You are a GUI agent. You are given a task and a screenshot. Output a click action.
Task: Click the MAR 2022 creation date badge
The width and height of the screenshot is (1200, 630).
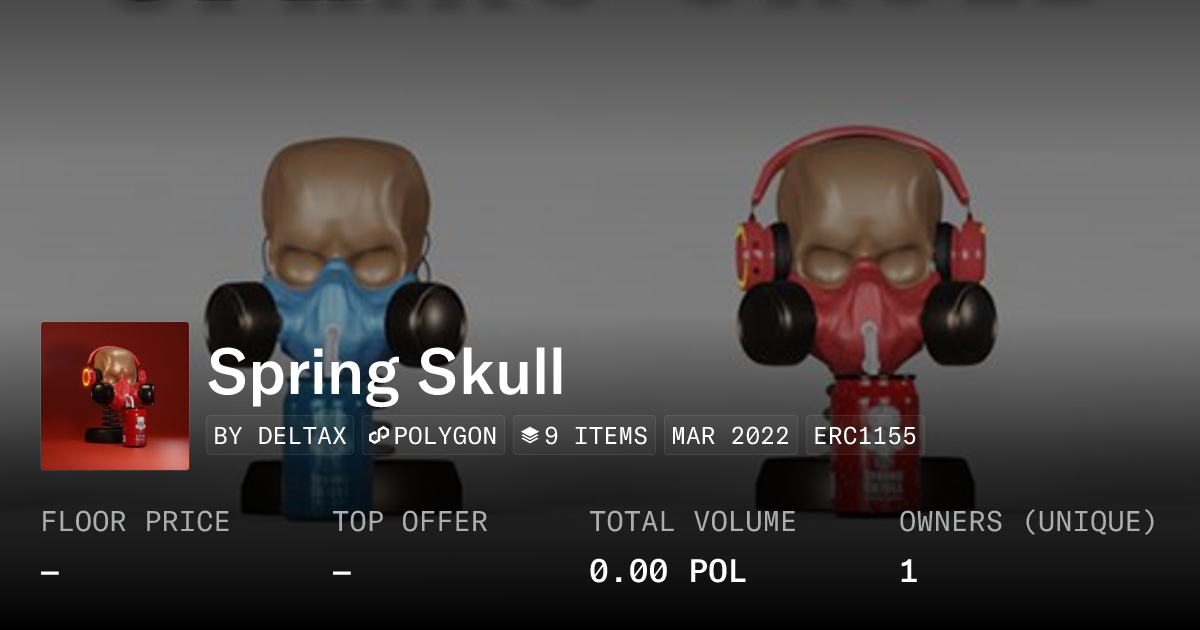tap(731, 436)
